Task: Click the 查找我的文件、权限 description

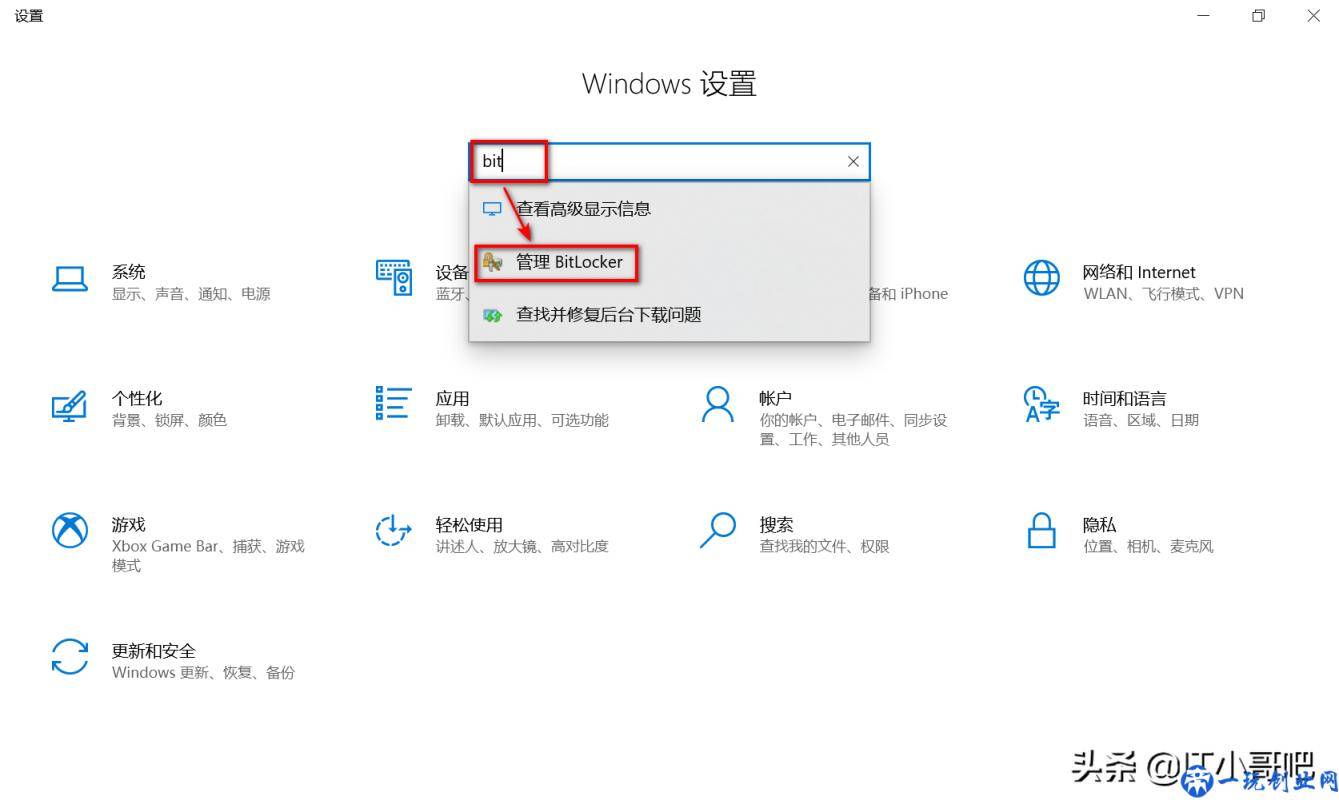Action: tap(824, 546)
